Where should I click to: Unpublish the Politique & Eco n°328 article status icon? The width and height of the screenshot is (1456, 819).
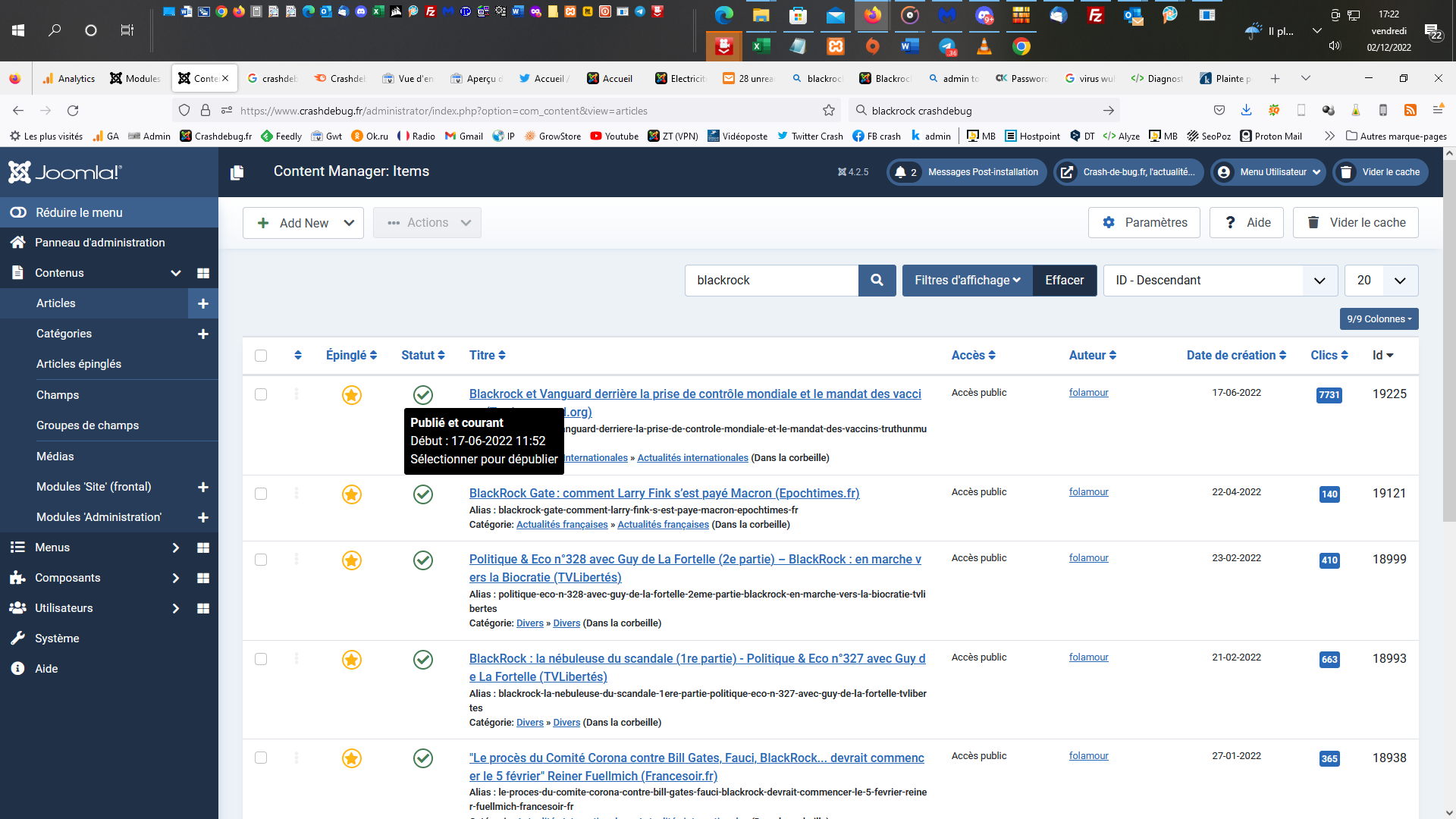coord(423,560)
